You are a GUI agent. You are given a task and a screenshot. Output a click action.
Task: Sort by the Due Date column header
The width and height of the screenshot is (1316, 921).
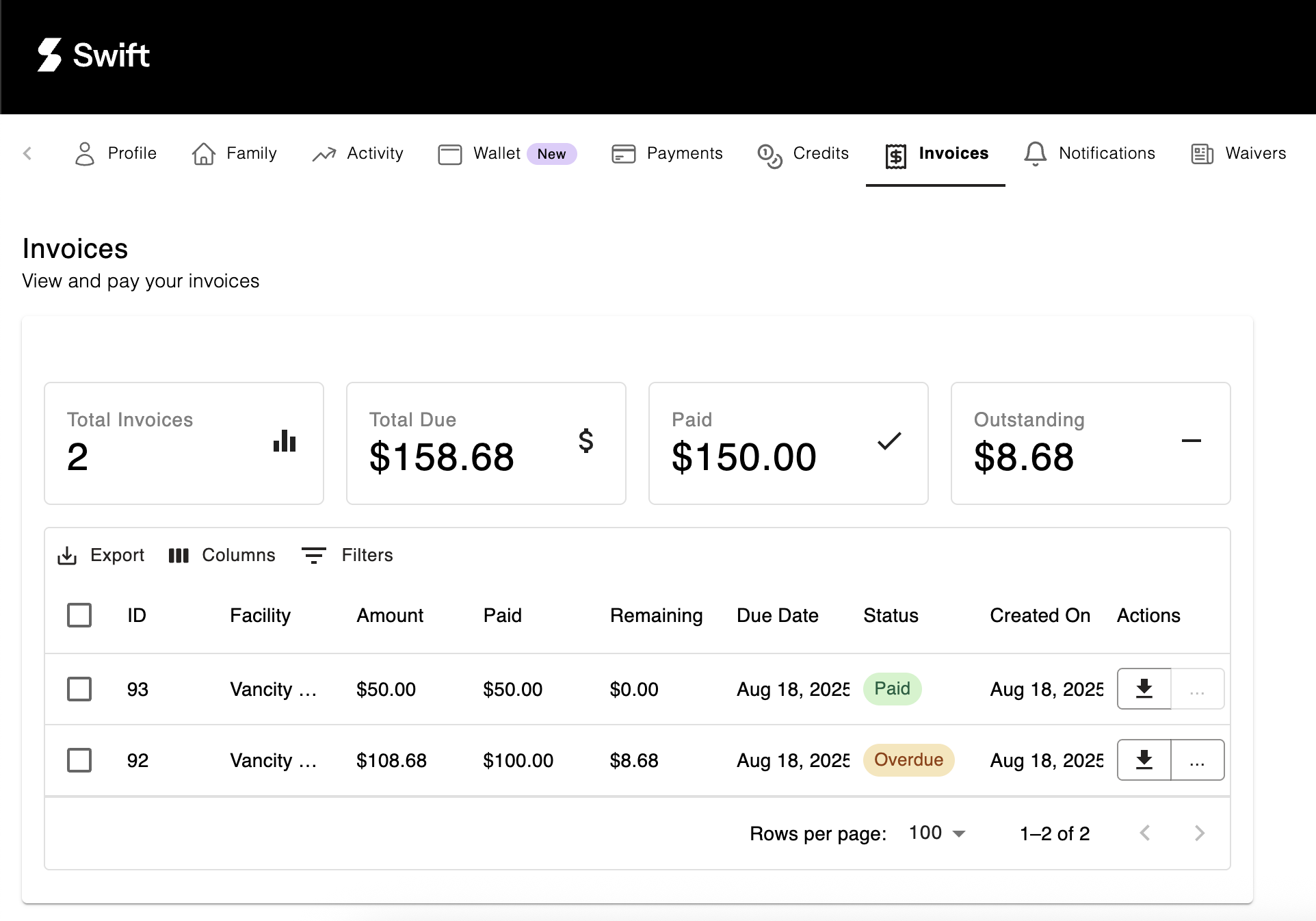(x=777, y=615)
